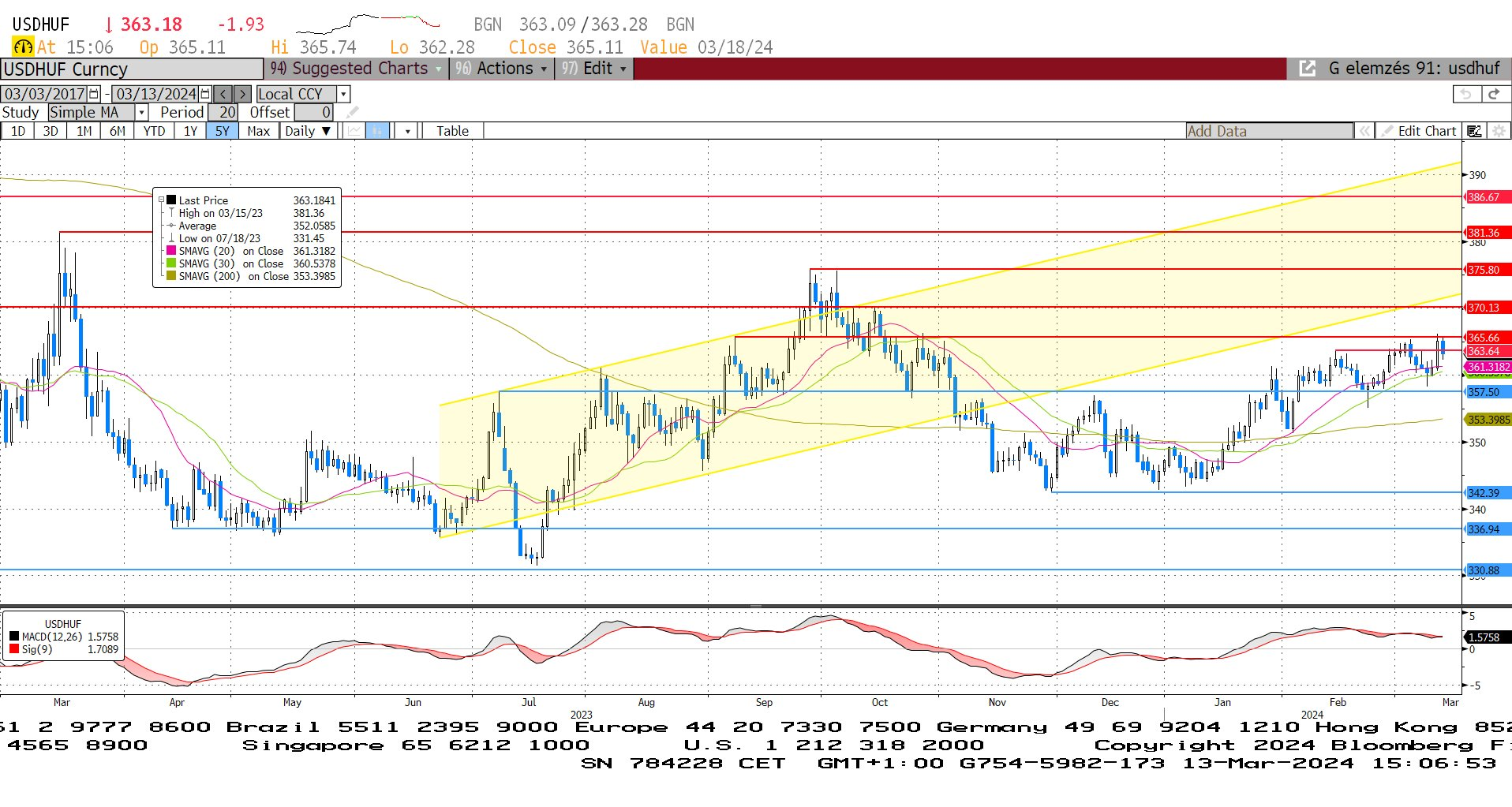The image size is (1512, 807).
Task: Collapse the price legend using the minus box
Action: click(x=161, y=200)
